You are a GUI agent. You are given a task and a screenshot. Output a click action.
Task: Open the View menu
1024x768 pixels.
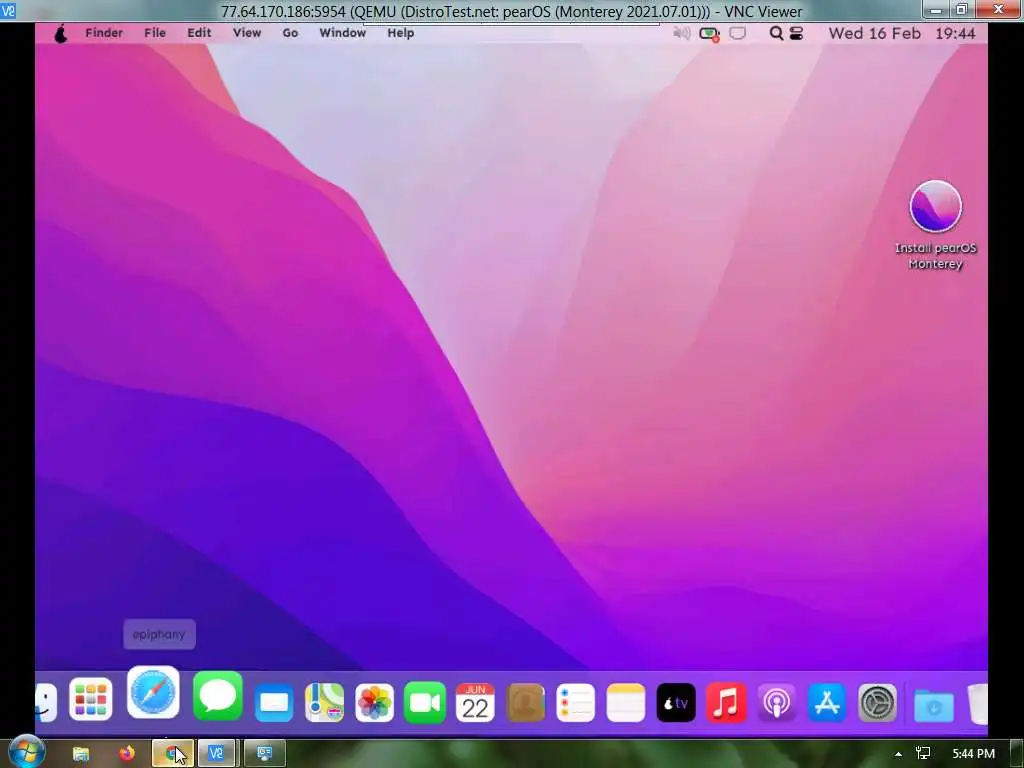click(247, 33)
